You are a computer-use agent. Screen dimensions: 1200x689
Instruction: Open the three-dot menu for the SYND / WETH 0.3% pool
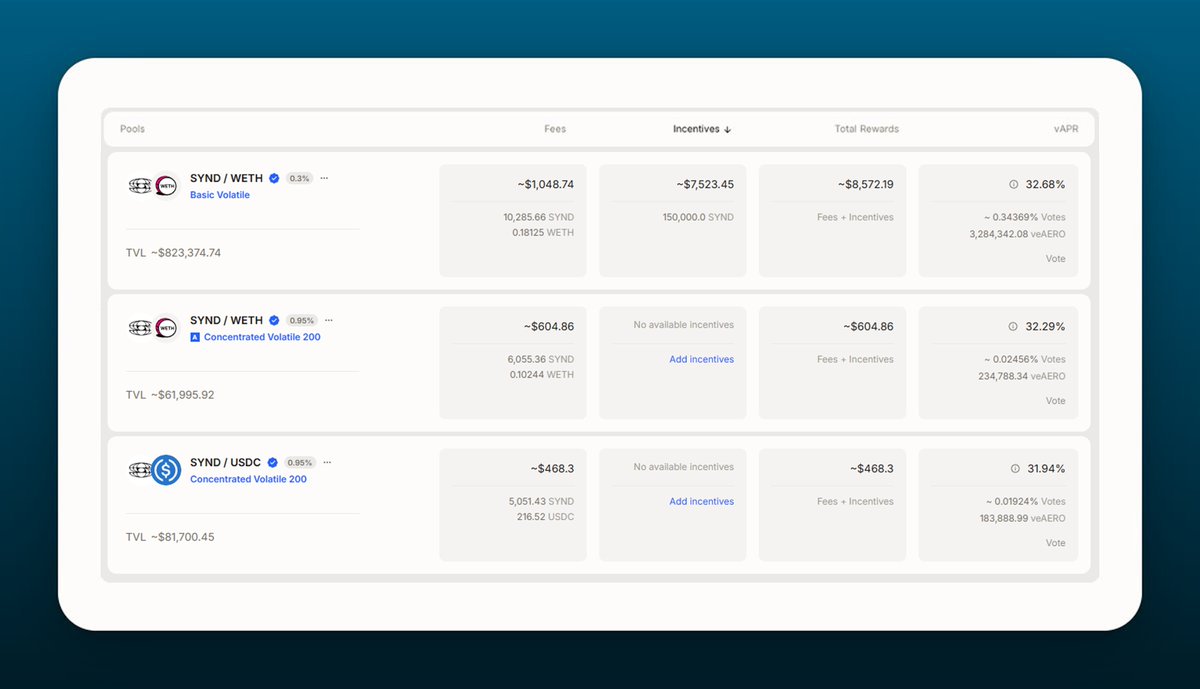tap(324, 179)
